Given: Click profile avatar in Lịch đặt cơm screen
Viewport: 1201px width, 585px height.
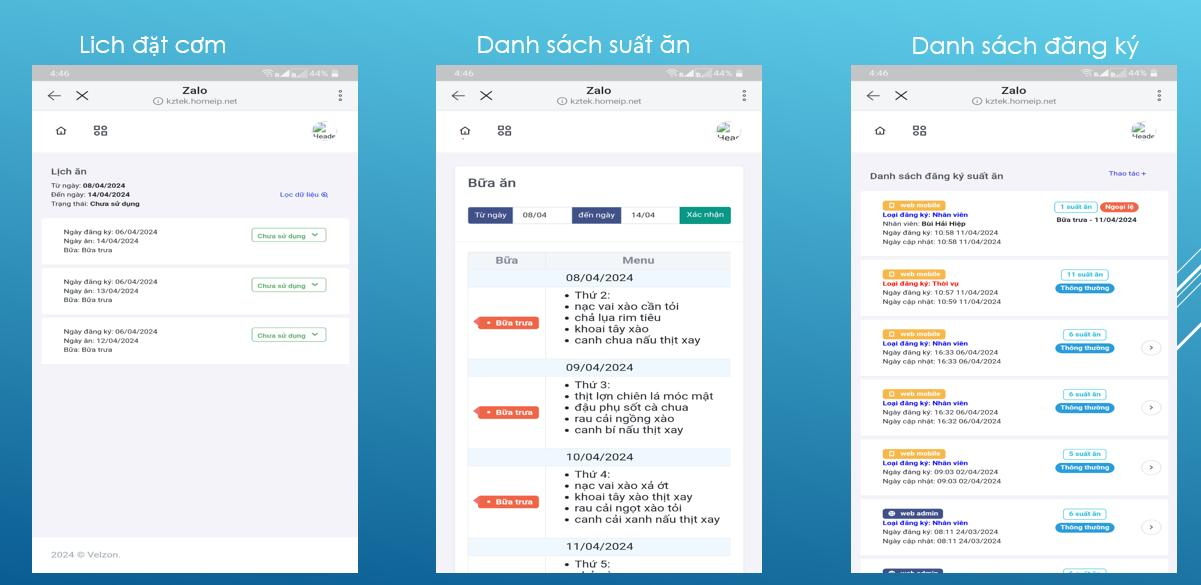Looking at the screenshot, I should [323, 131].
